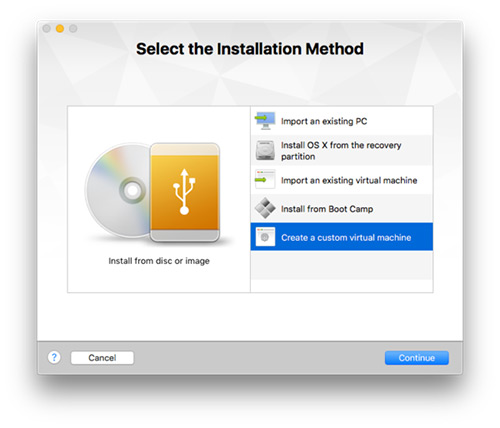Click the Import existing virtual machine window icon
Screen dimensions: 500x428
point(265,180)
